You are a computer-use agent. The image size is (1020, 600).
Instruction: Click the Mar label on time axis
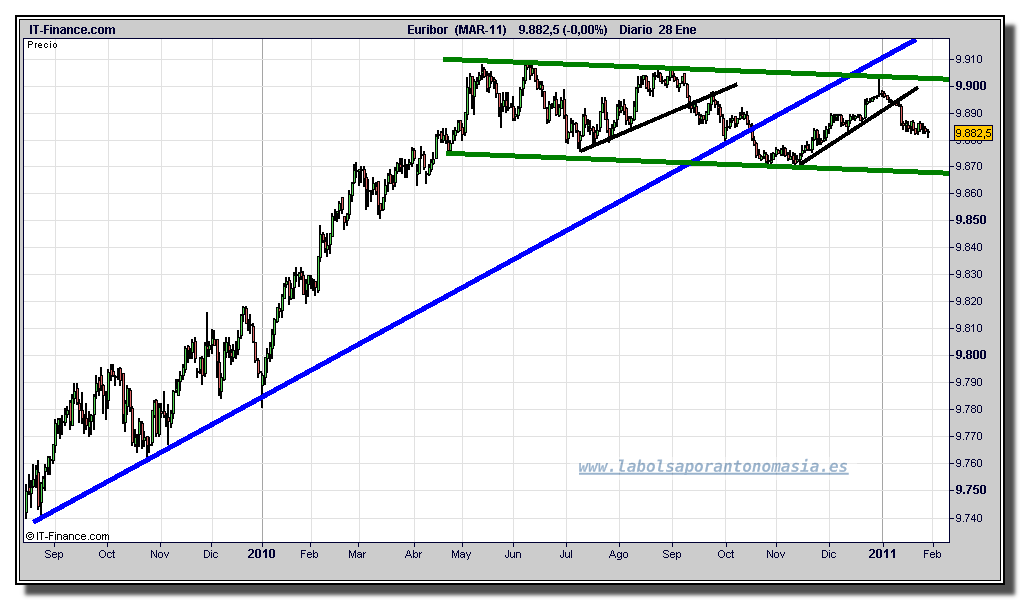356,554
